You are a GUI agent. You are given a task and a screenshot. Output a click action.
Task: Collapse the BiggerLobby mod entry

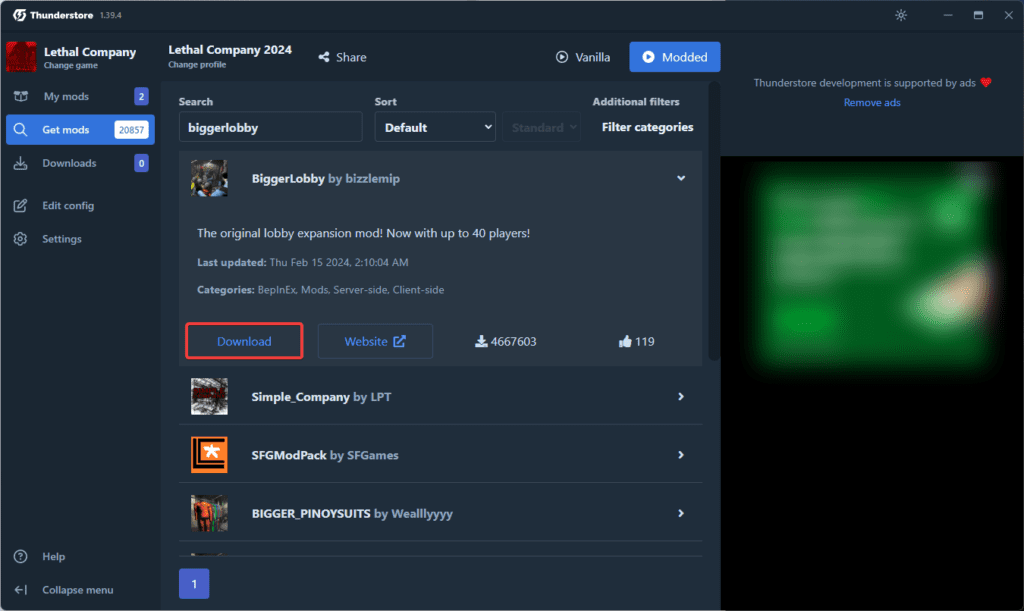[681, 178]
